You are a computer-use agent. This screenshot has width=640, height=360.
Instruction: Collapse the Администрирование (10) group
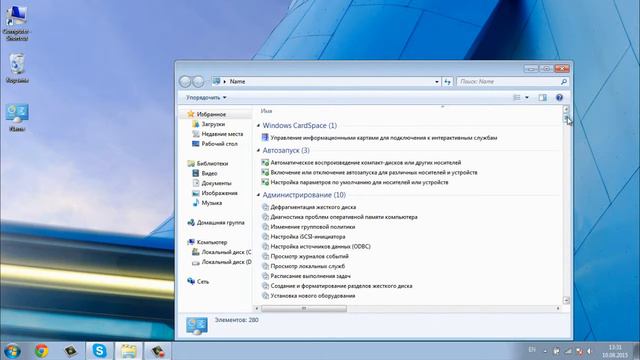point(258,195)
